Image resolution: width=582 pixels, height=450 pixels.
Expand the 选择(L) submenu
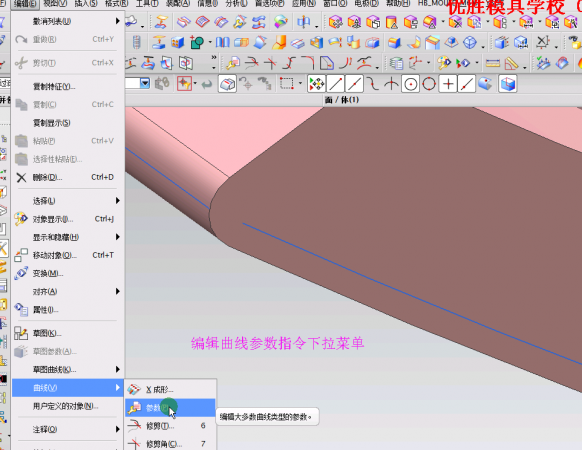click(x=68, y=201)
